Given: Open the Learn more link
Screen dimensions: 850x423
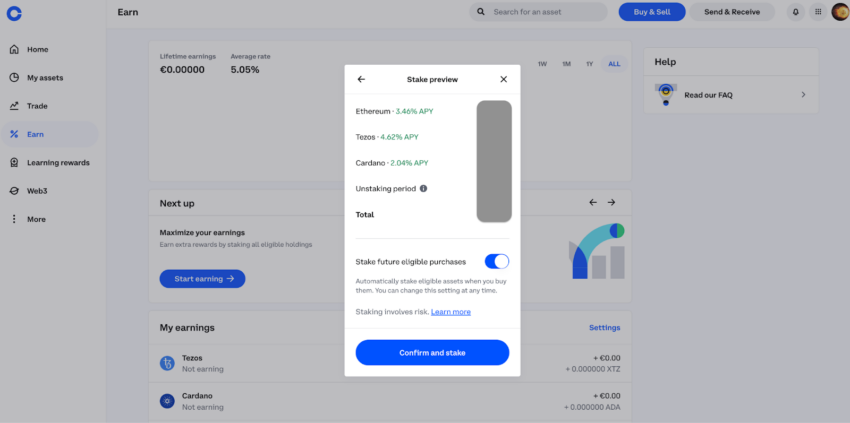Looking at the screenshot, I should tap(451, 312).
